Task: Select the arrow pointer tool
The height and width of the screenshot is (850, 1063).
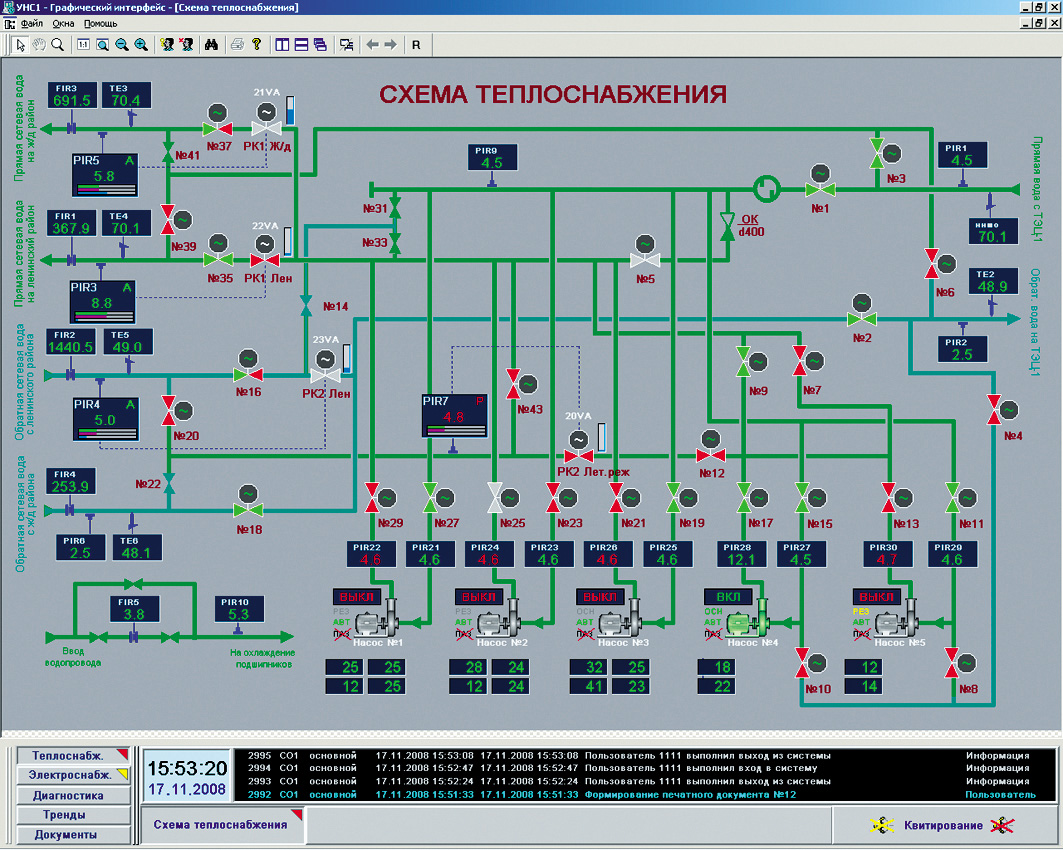Action: (x=20, y=45)
